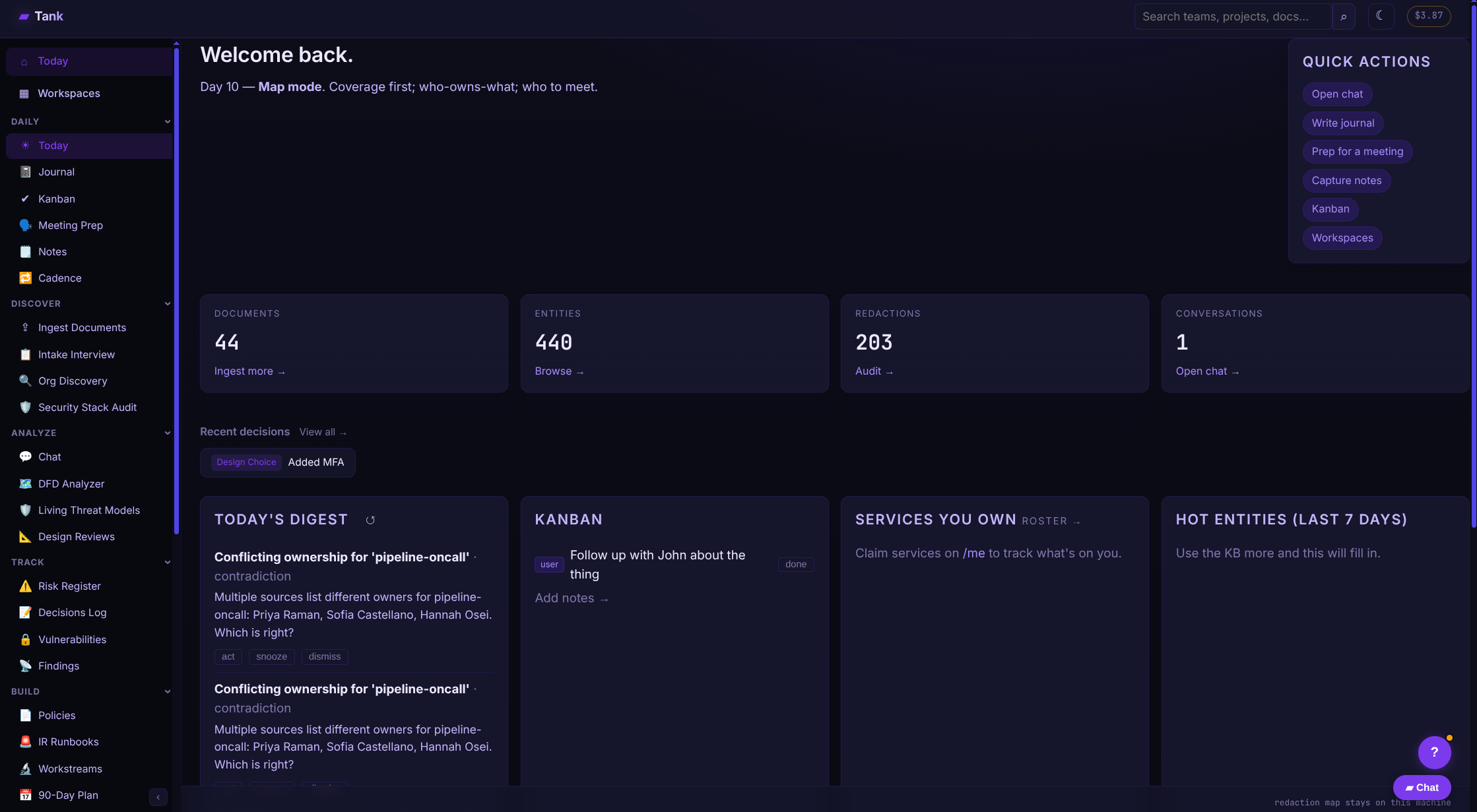Click Workspaces quick action pill

pos(1342,238)
